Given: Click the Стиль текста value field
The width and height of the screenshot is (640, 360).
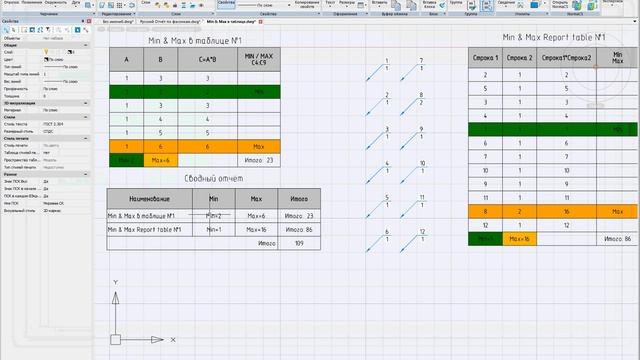Looking at the screenshot, I should click(x=66, y=124).
